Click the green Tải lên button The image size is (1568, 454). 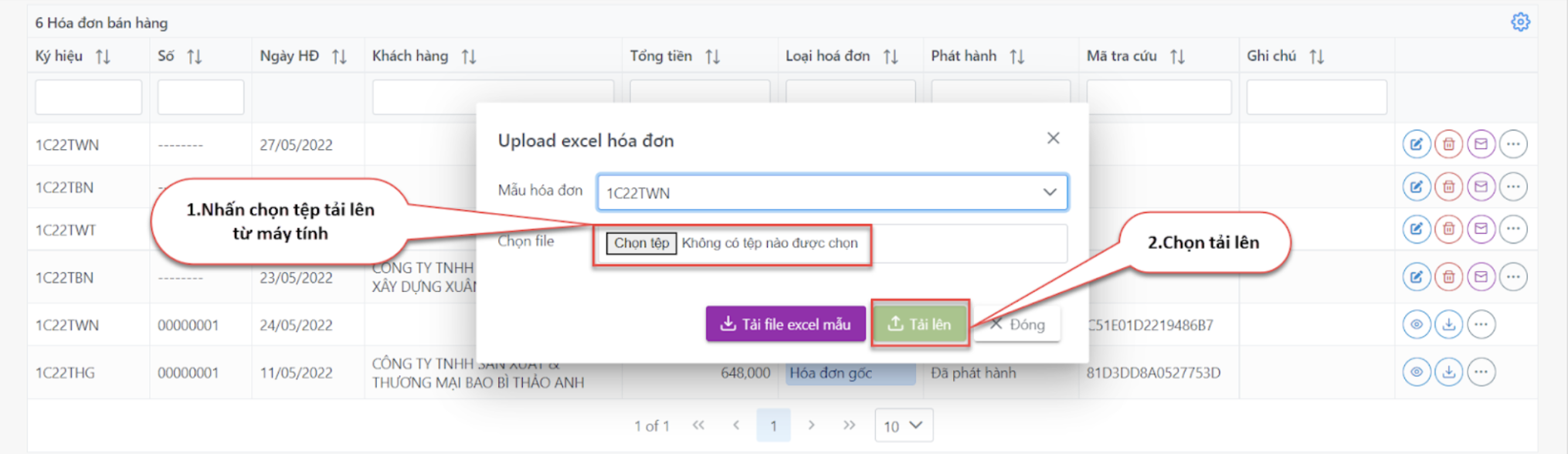coord(920,324)
